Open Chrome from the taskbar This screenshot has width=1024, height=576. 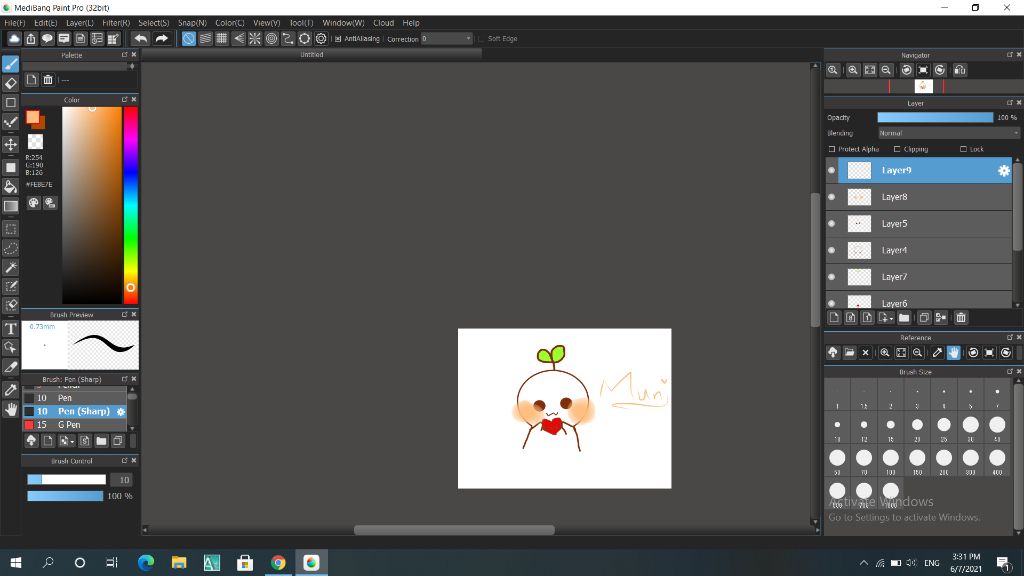[278, 563]
